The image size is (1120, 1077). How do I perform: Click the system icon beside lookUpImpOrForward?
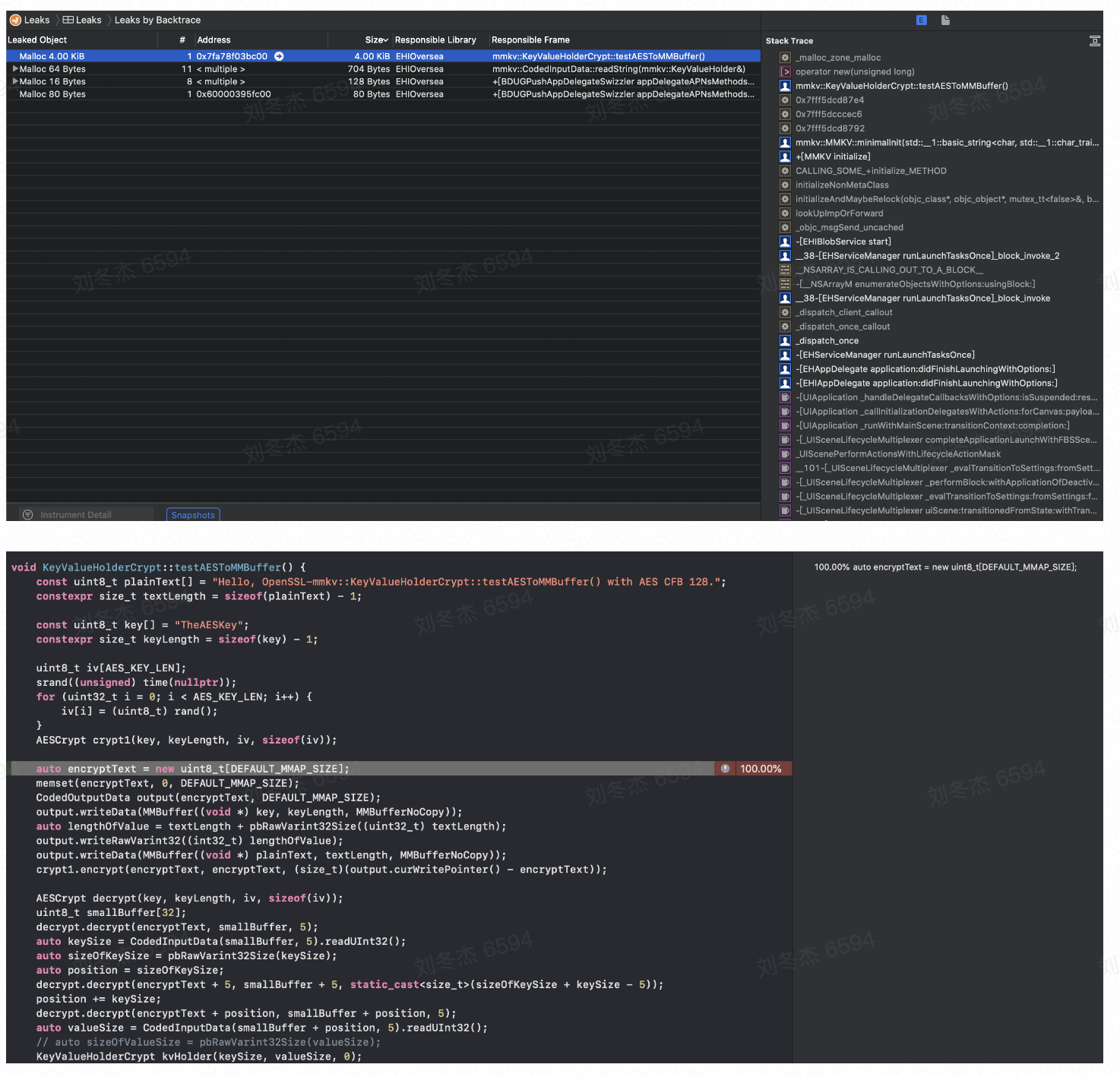[x=785, y=213]
